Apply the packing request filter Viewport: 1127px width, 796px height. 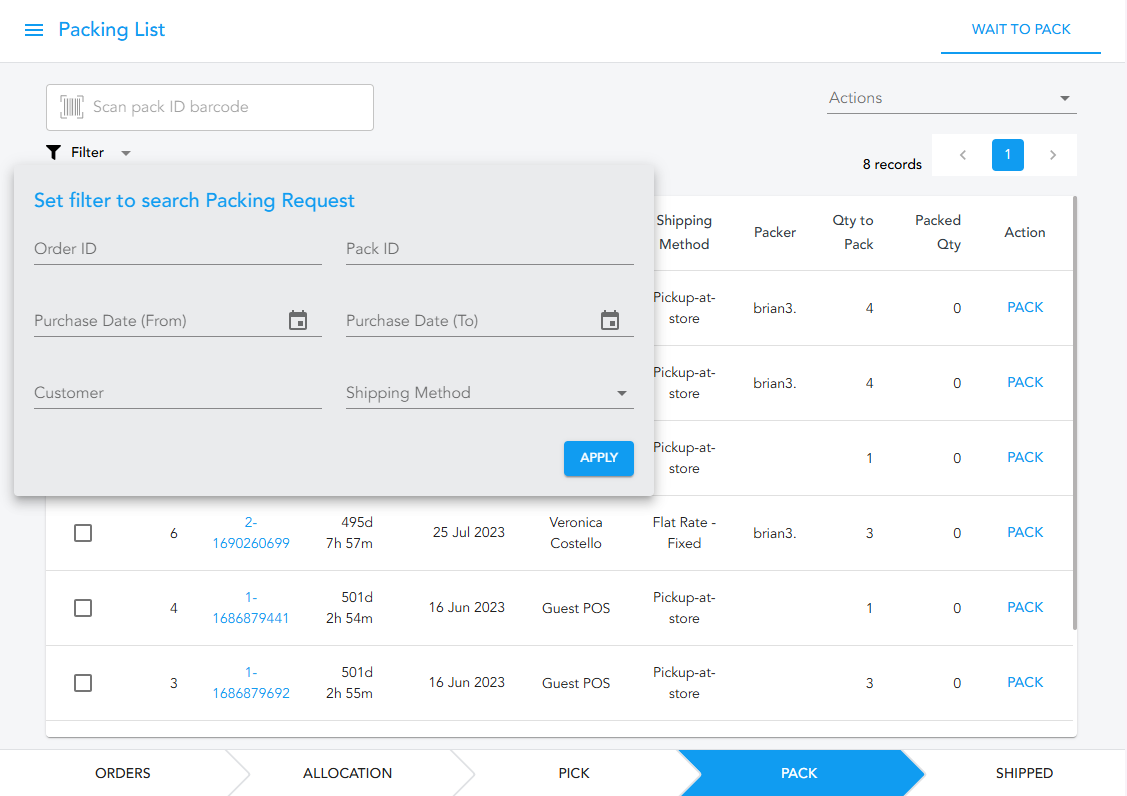pyautogui.click(x=598, y=458)
